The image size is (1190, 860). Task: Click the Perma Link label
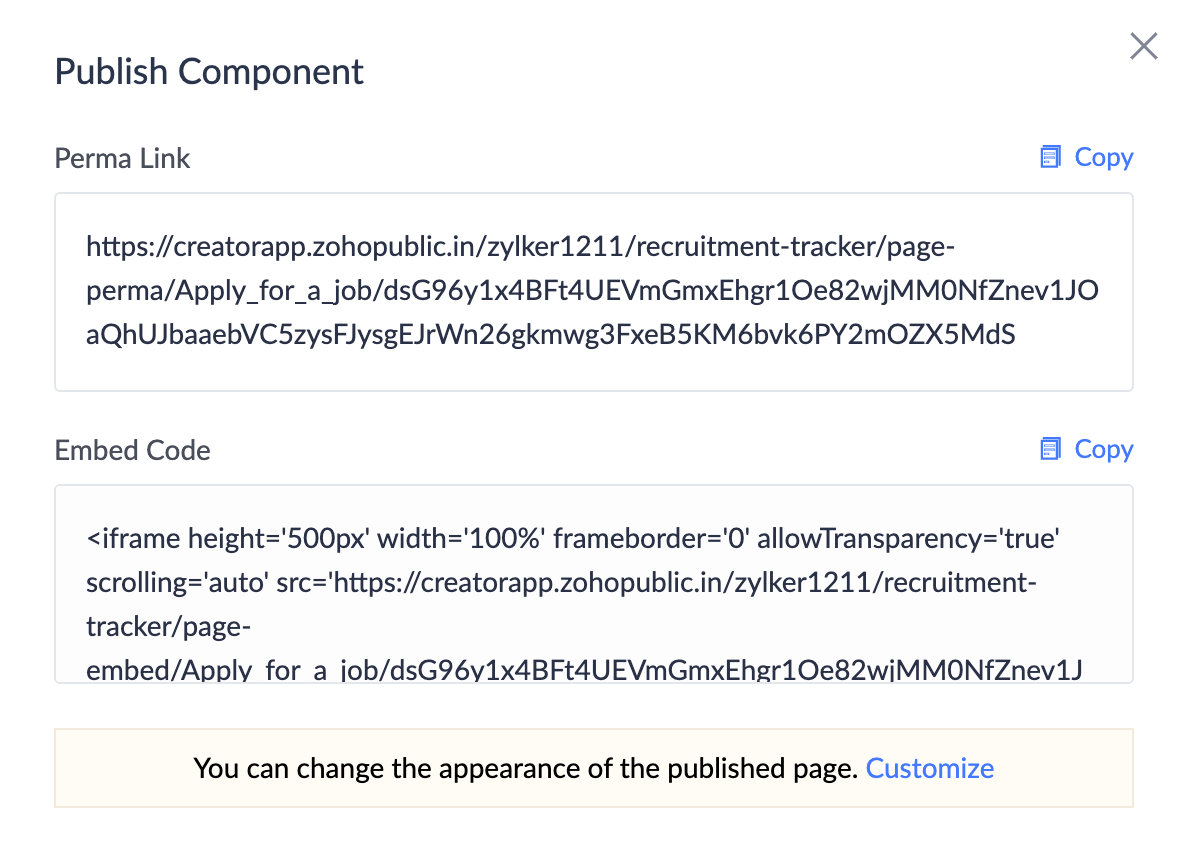point(122,158)
